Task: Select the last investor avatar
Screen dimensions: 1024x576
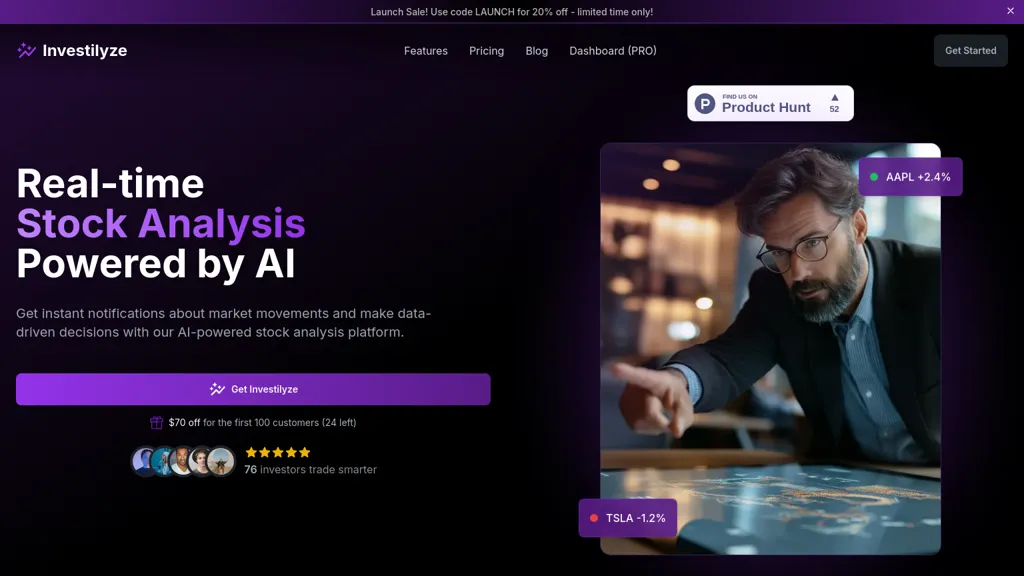Action: [221, 461]
